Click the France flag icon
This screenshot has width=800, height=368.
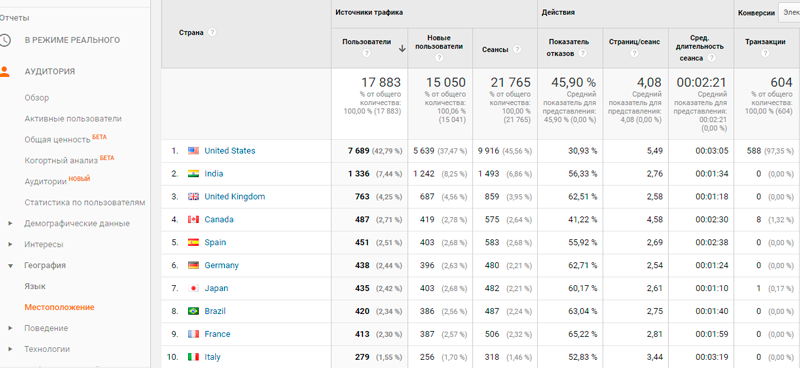[193, 334]
